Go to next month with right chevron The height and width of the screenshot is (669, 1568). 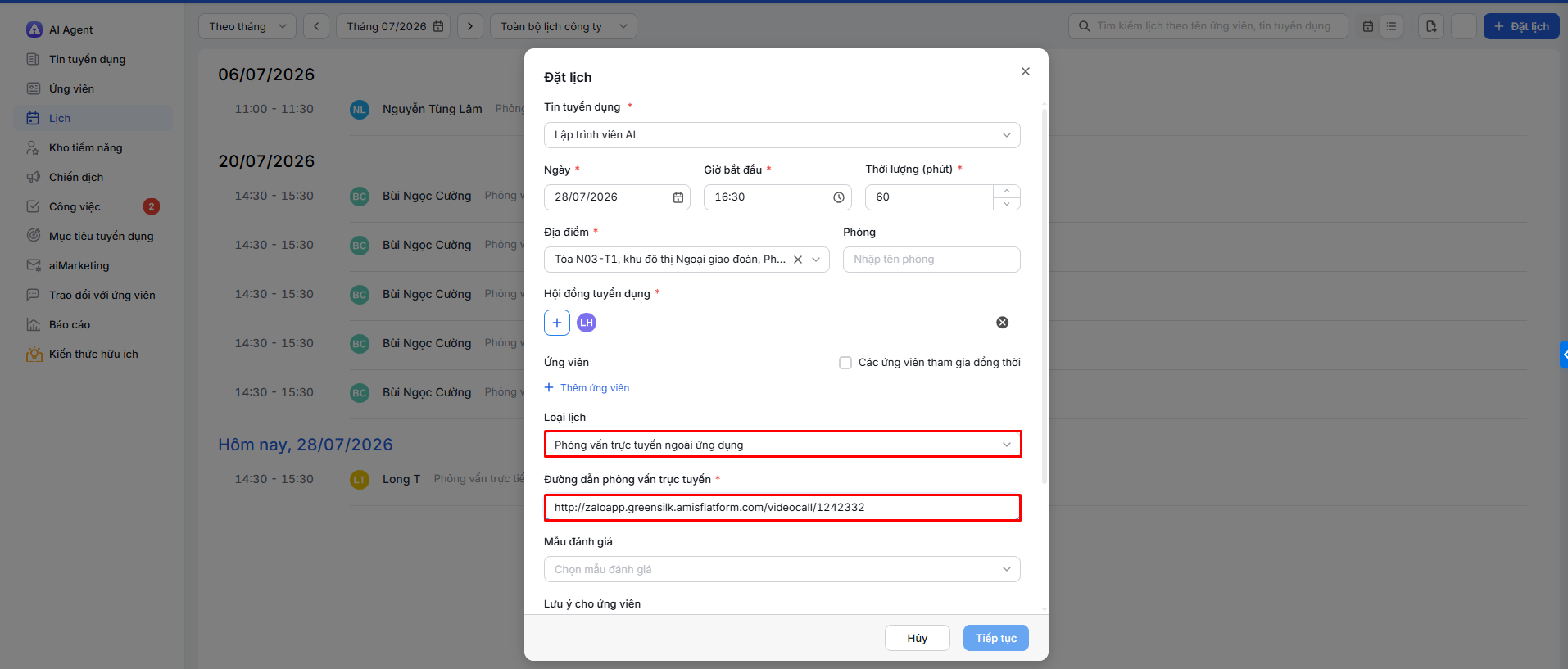pos(470,26)
